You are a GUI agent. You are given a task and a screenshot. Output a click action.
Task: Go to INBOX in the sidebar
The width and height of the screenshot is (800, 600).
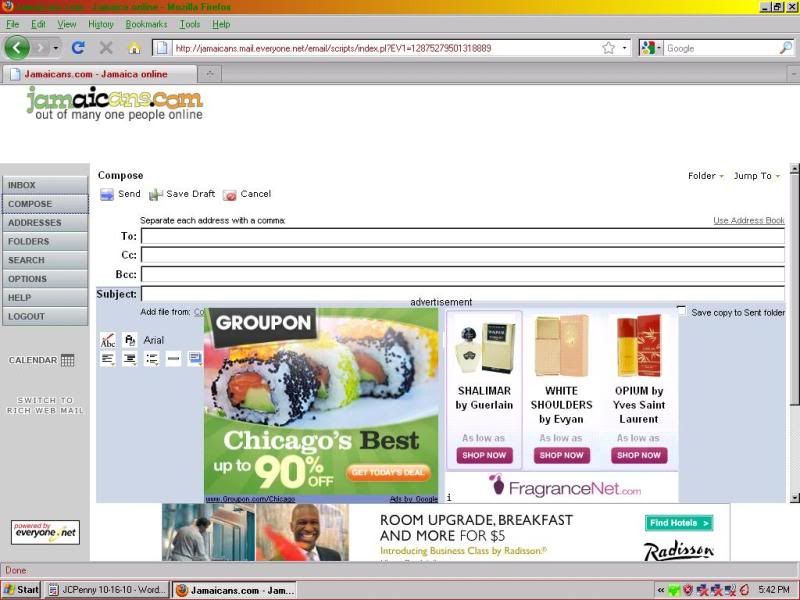click(x=45, y=185)
